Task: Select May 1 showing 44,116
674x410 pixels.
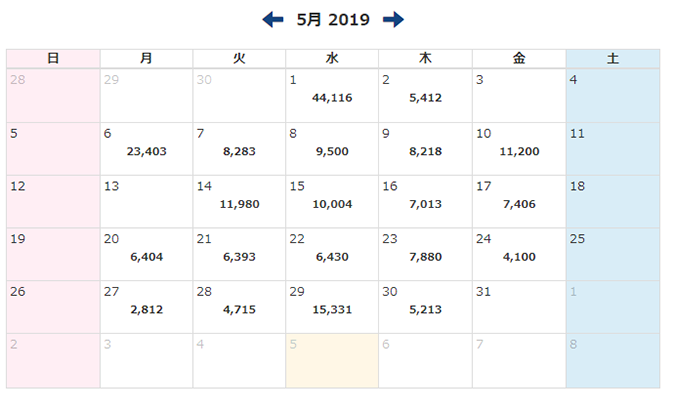Action: [x=332, y=96]
